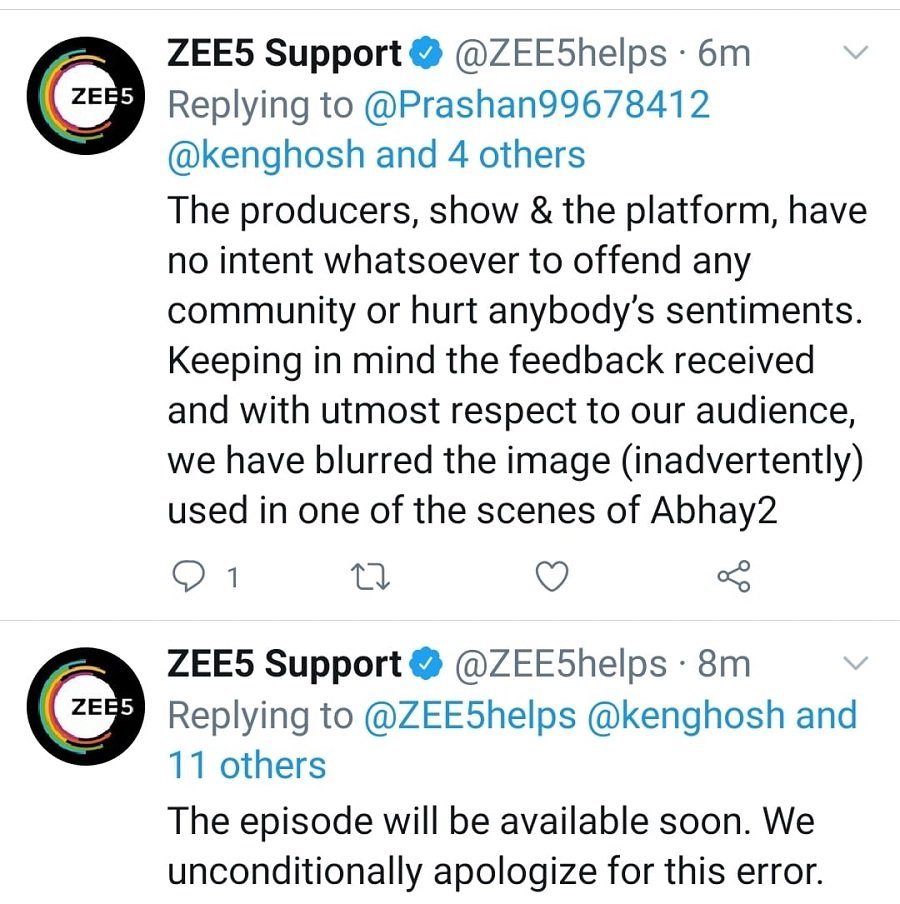Click verified badge on the 6m tweet
This screenshot has width=900, height=904.
coord(425,52)
